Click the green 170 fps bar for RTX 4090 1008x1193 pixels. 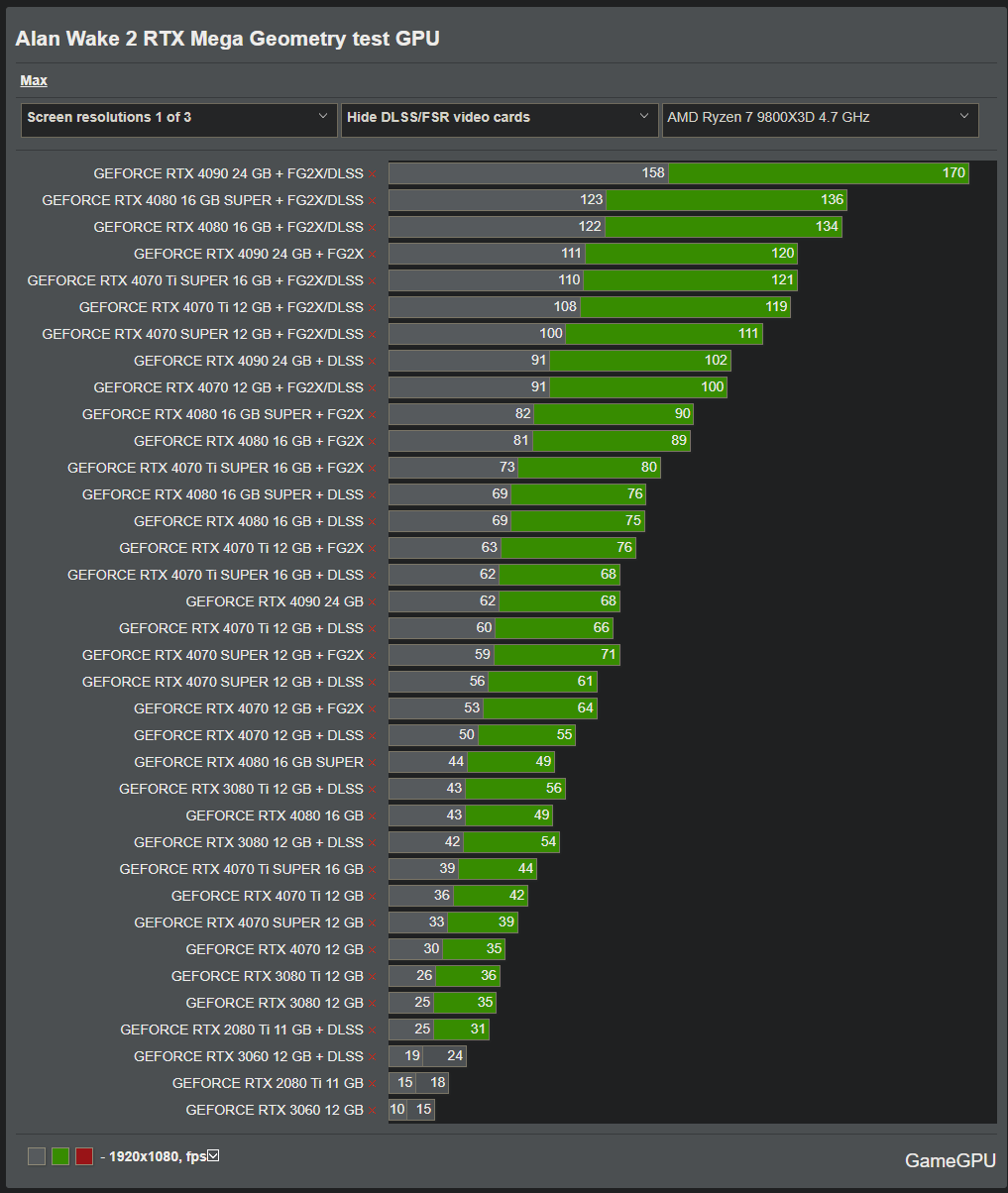click(x=818, y=173)
